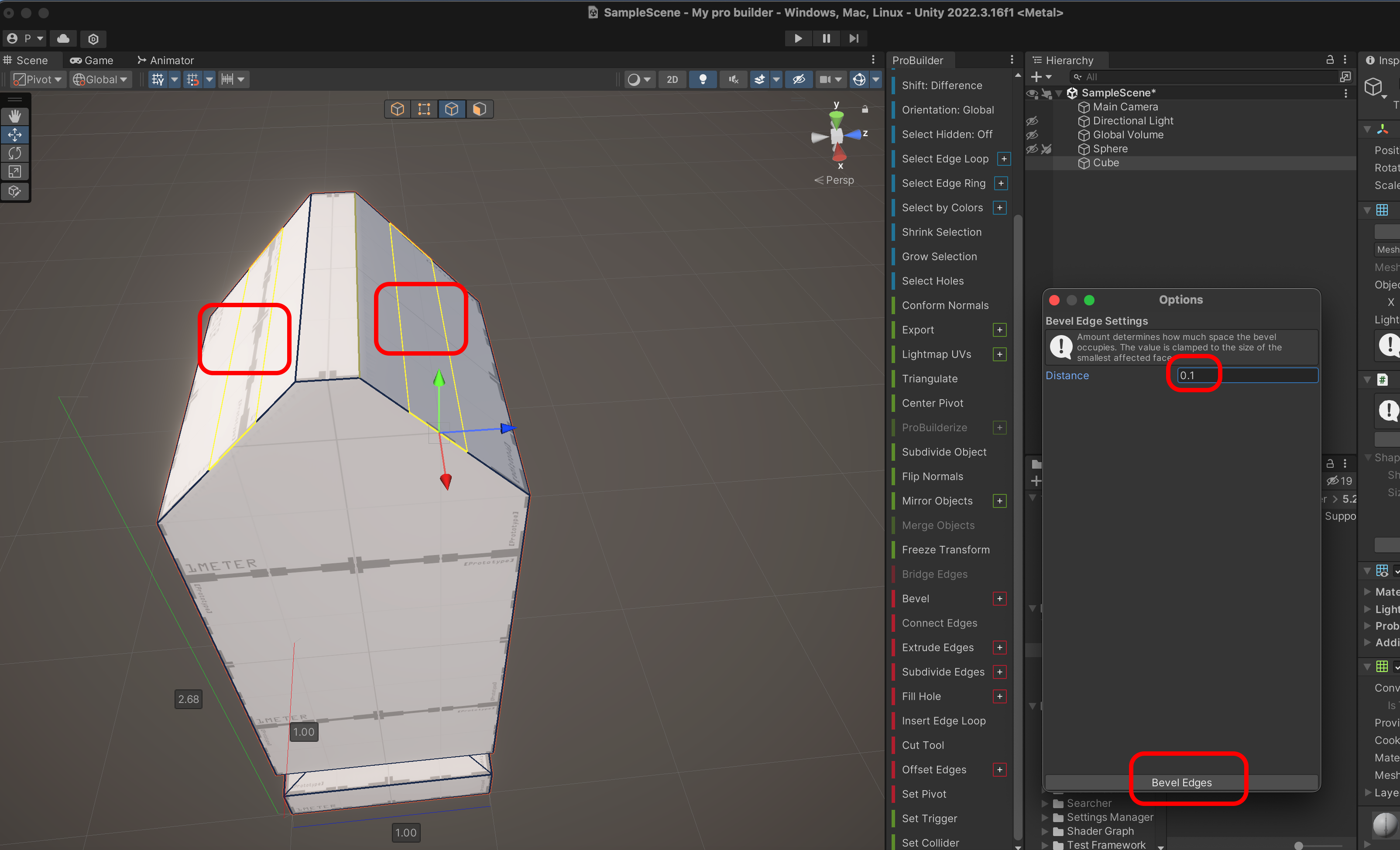Click the Bevel Edges button

(x=1181, y=782)
